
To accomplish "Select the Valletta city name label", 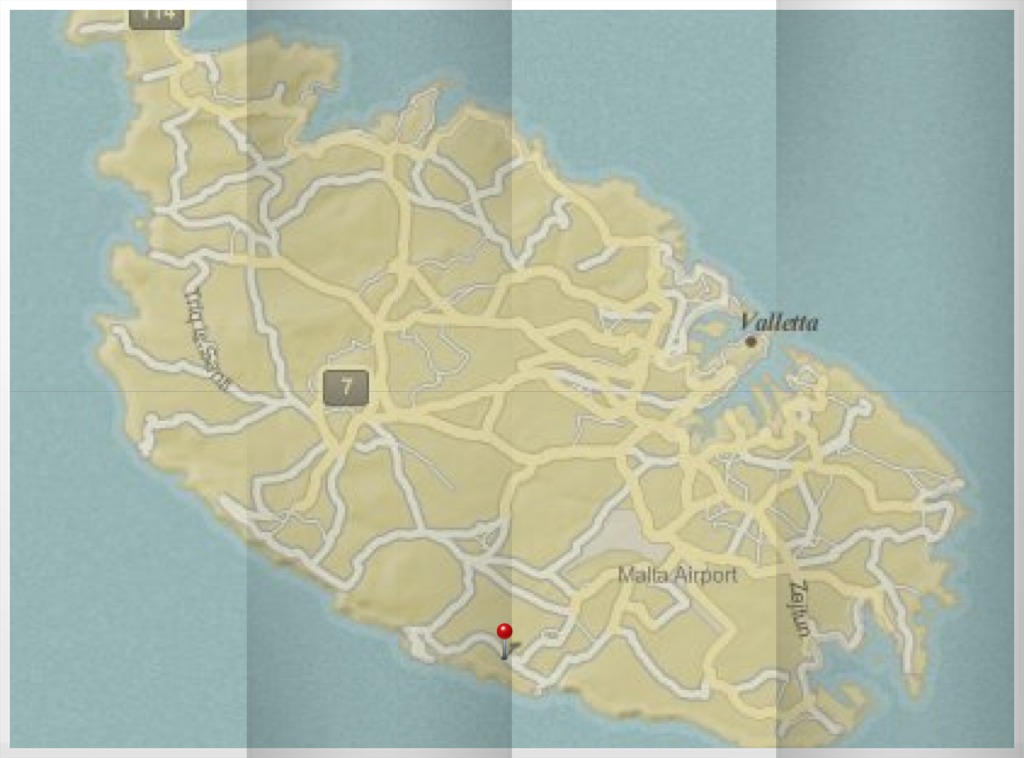I will click(779, 322).
